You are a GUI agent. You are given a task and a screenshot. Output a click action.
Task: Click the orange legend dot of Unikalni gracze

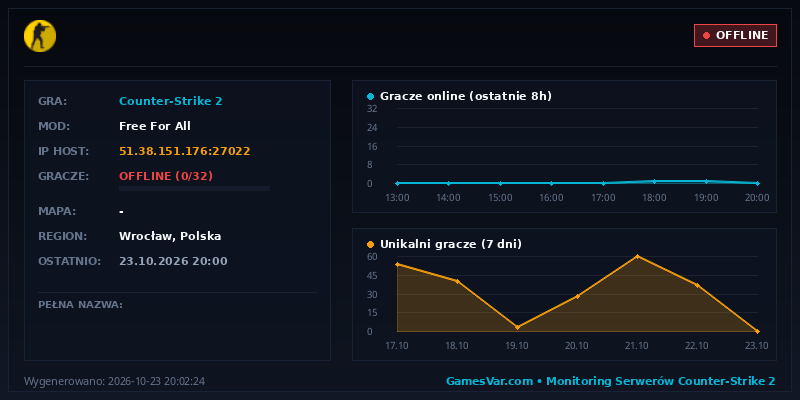pos(370,244)
